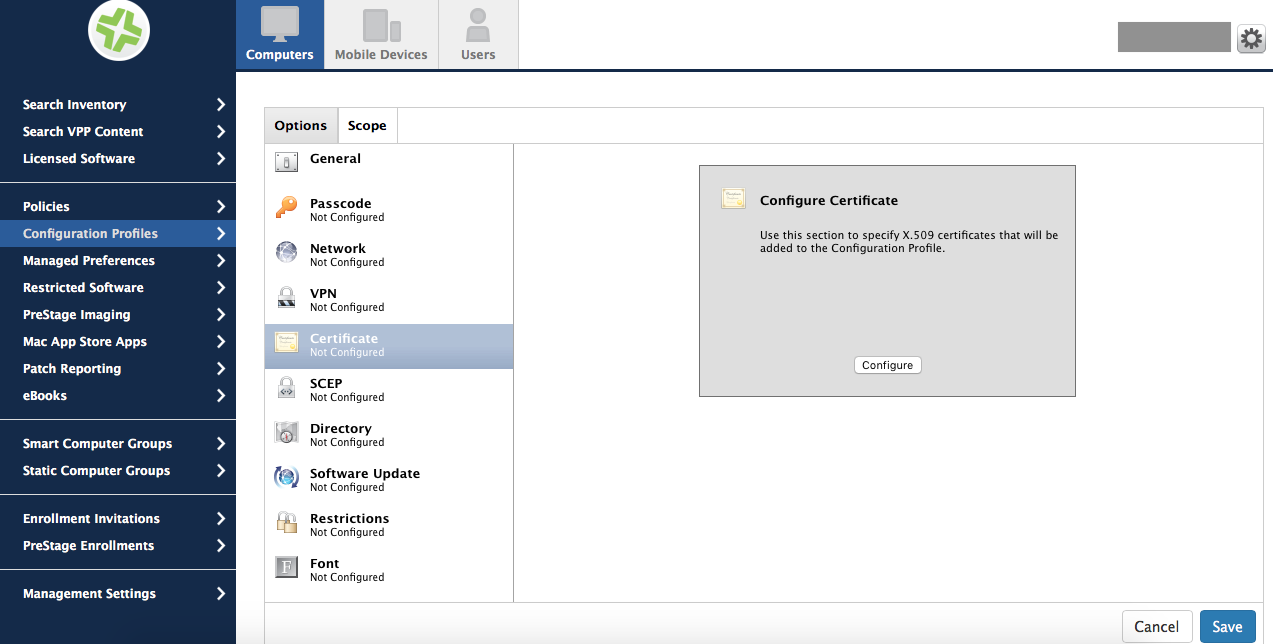Select the Directory payload label

[x=341, y=428]
